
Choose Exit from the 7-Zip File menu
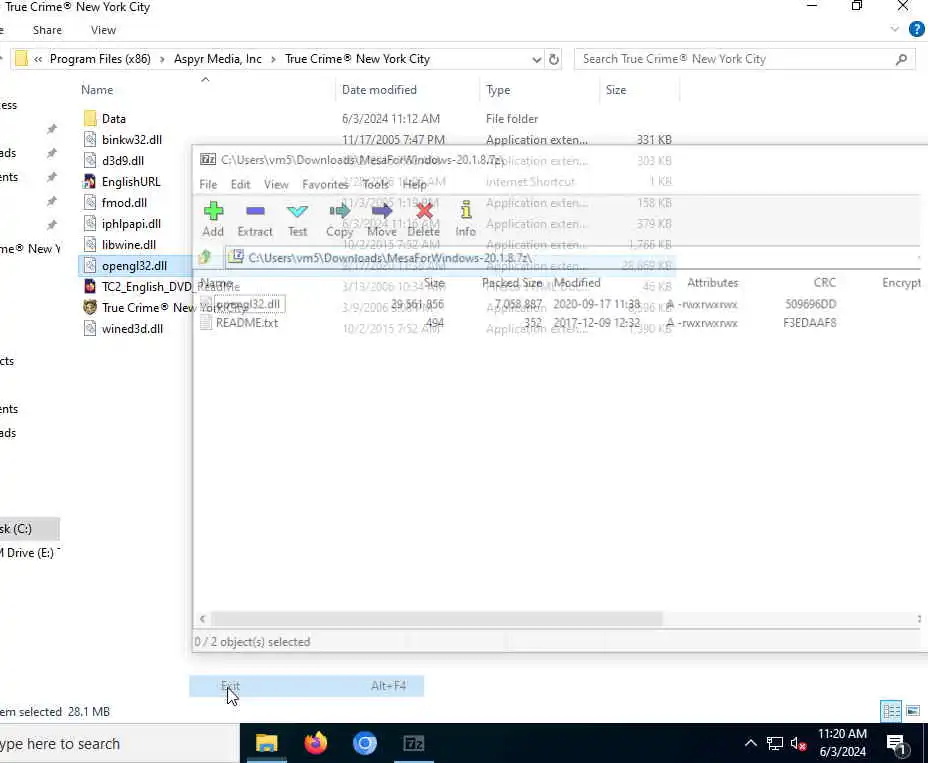(x=307, y=685)
